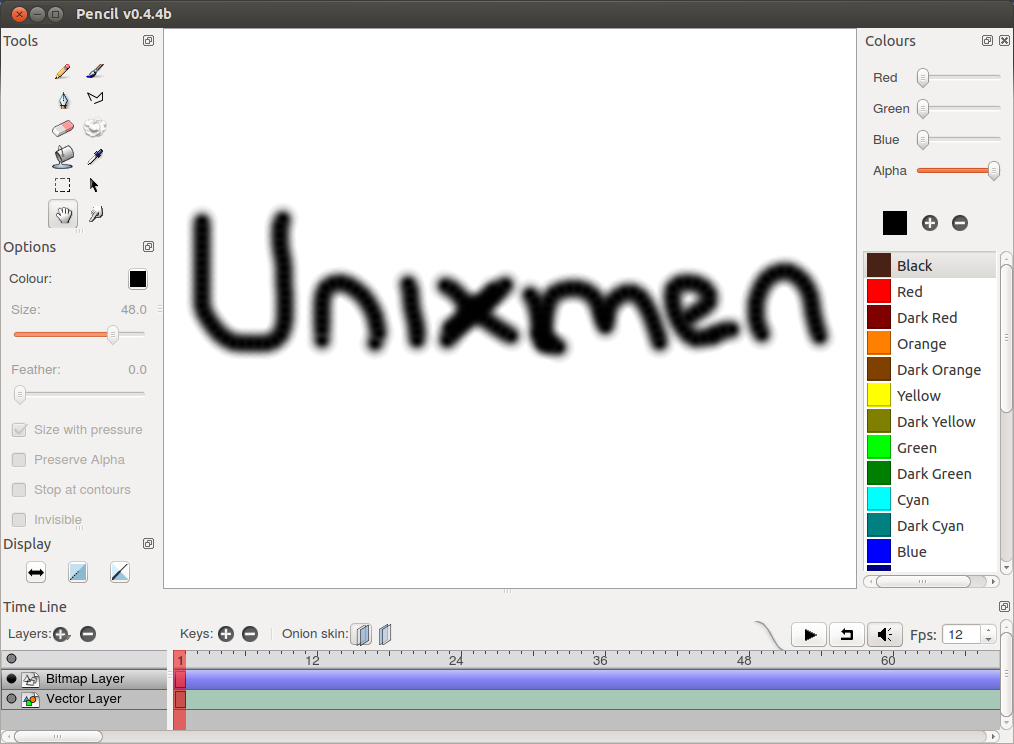Add a keyframe with Keys plus
Viewport: 1014px width, 744px height.
(x=226, y=634)
